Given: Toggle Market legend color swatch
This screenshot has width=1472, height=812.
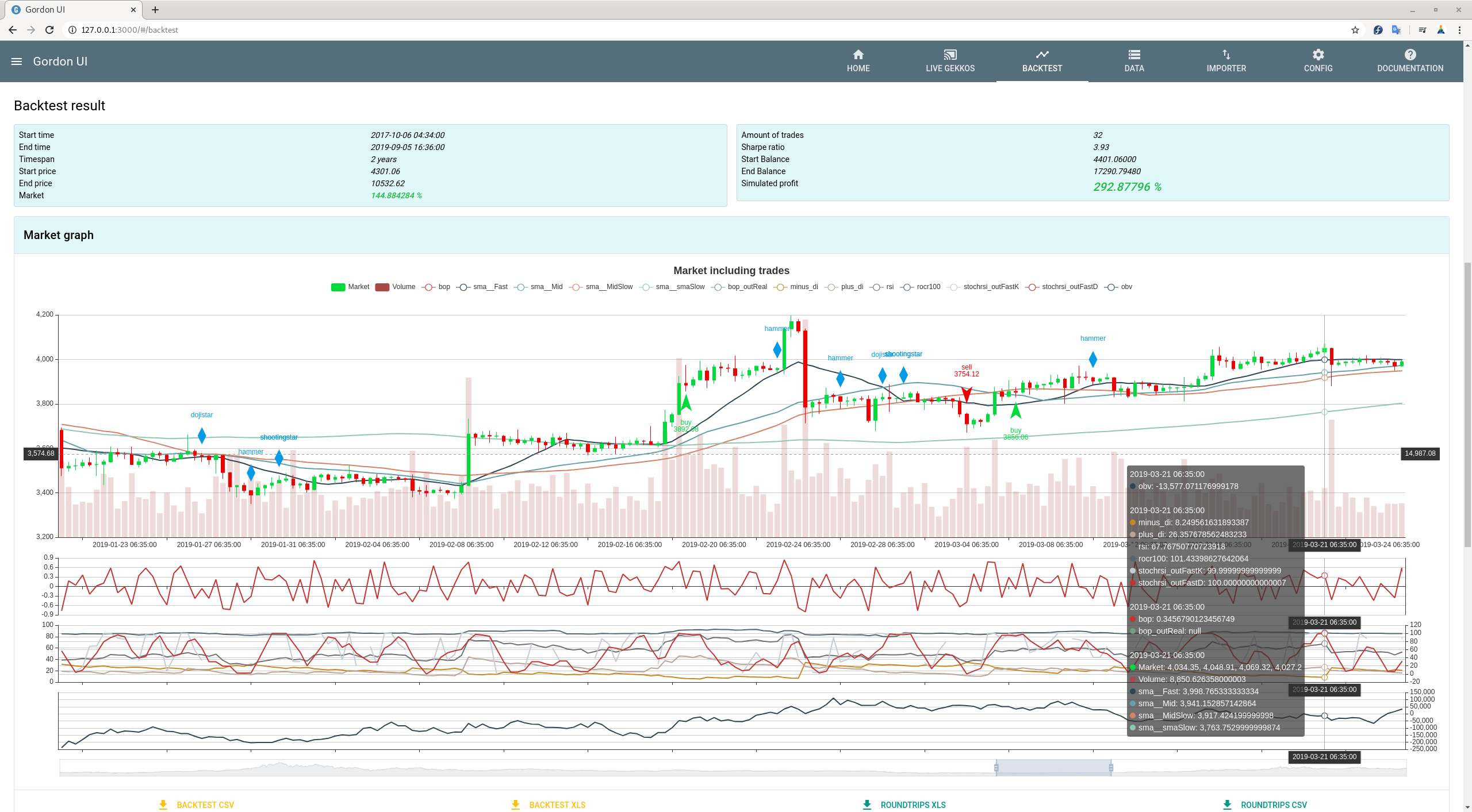Looking at the screenshot, I should 338,287.
